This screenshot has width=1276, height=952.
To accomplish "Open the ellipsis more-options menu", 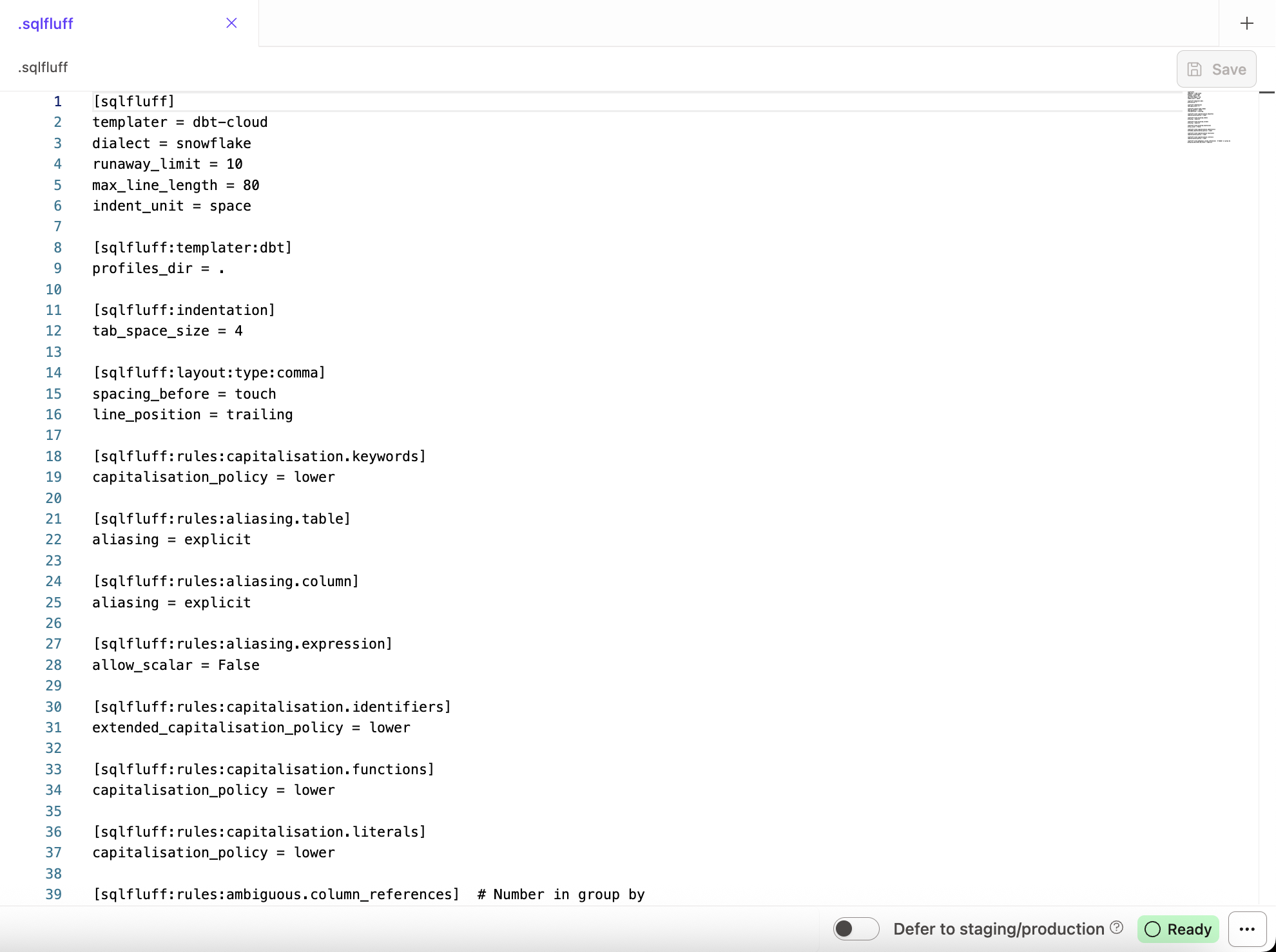I will [x=1246, y=929].
